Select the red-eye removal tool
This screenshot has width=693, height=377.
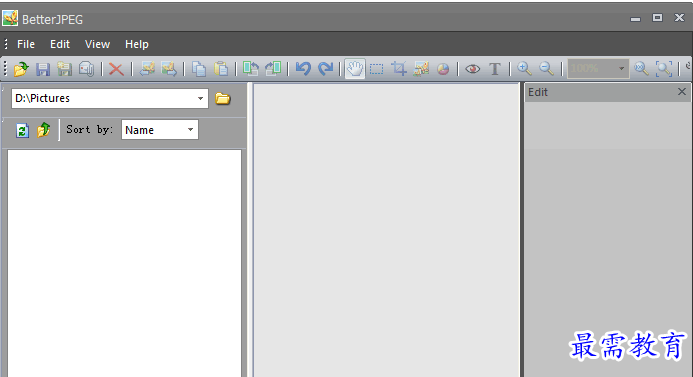473,69
